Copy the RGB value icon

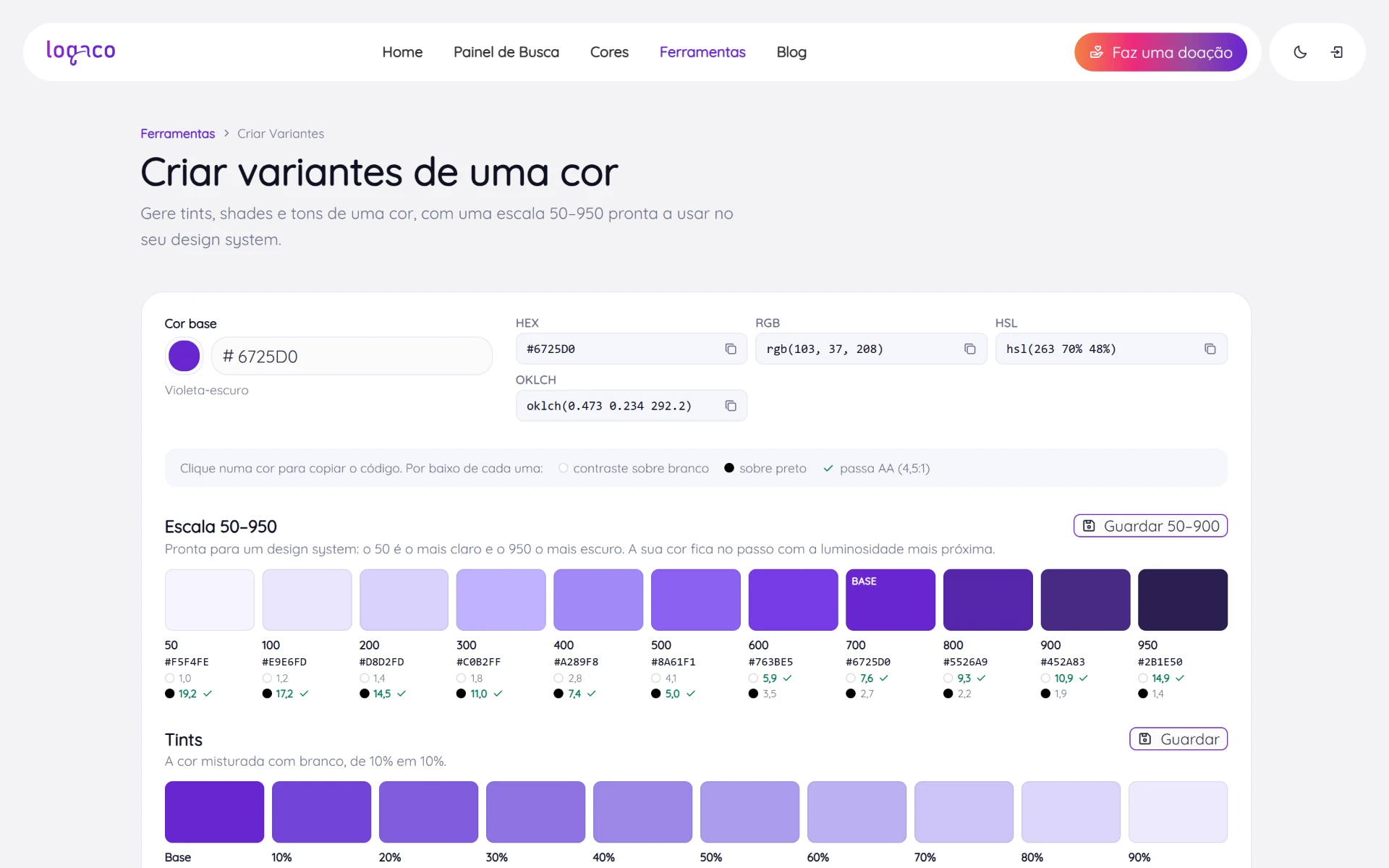tap(970, 349)
